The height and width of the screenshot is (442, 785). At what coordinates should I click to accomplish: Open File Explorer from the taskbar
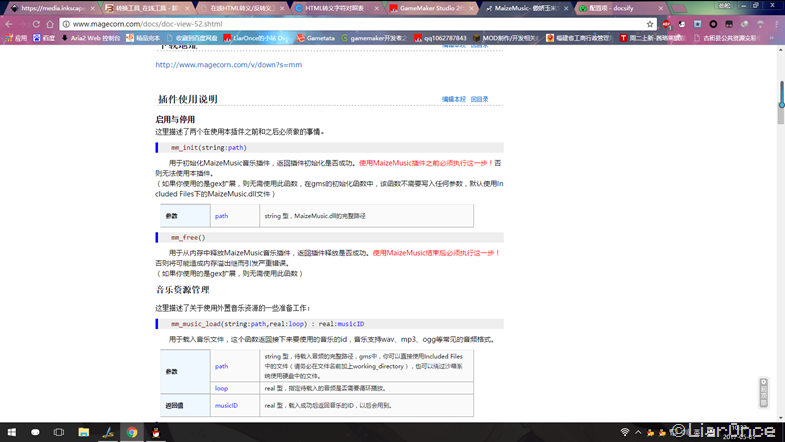(x=84, y=432)
